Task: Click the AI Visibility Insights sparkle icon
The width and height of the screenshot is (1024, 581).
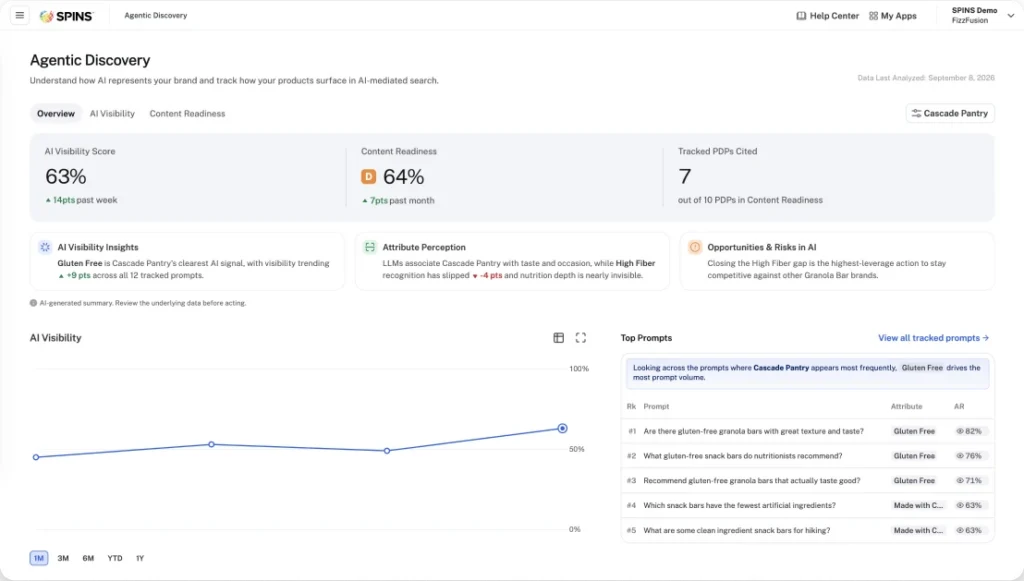Action: pyautogui.click(x=45, y=247)
